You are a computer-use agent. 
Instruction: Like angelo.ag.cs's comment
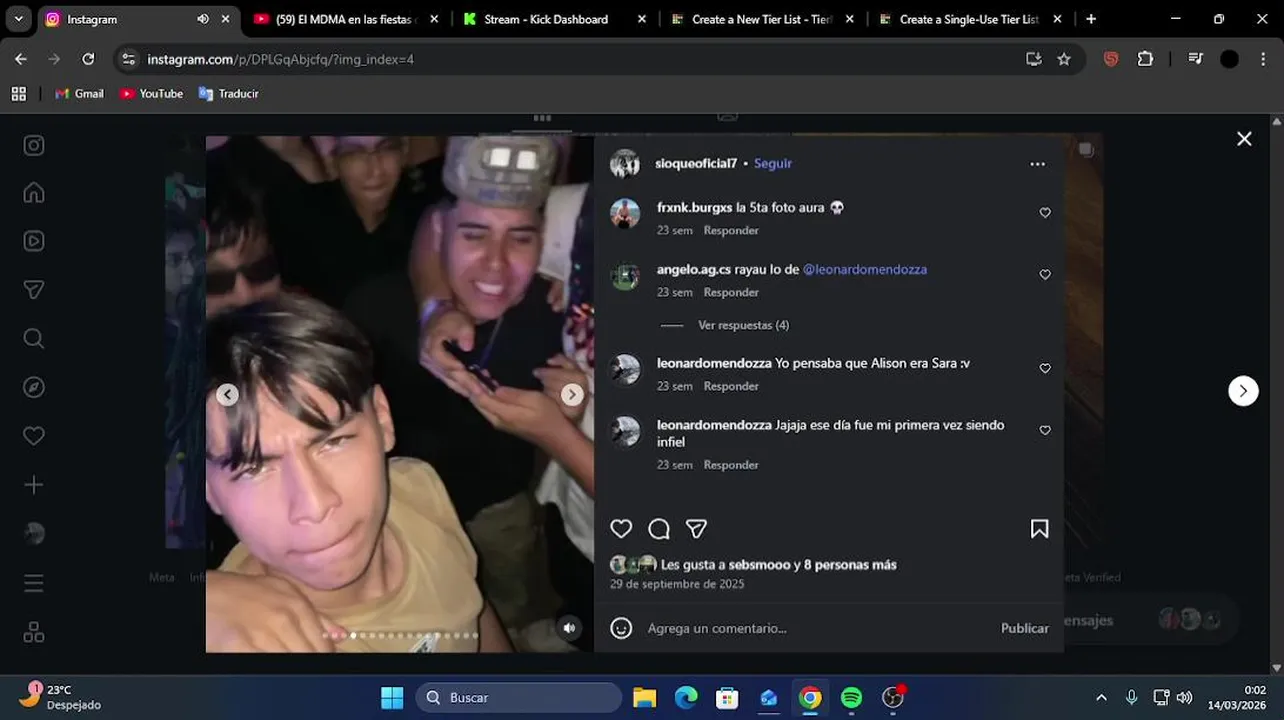[x=1045, y=275]
